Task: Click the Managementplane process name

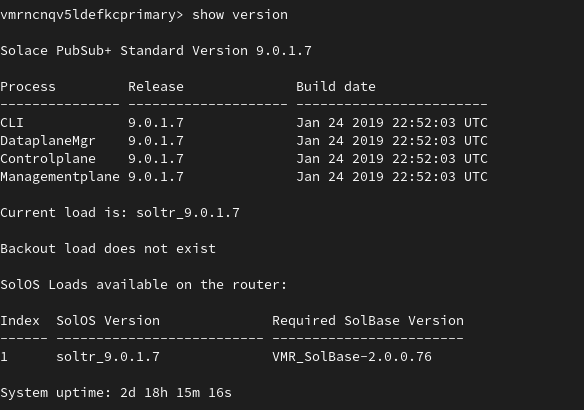Action: click(60, 177)
